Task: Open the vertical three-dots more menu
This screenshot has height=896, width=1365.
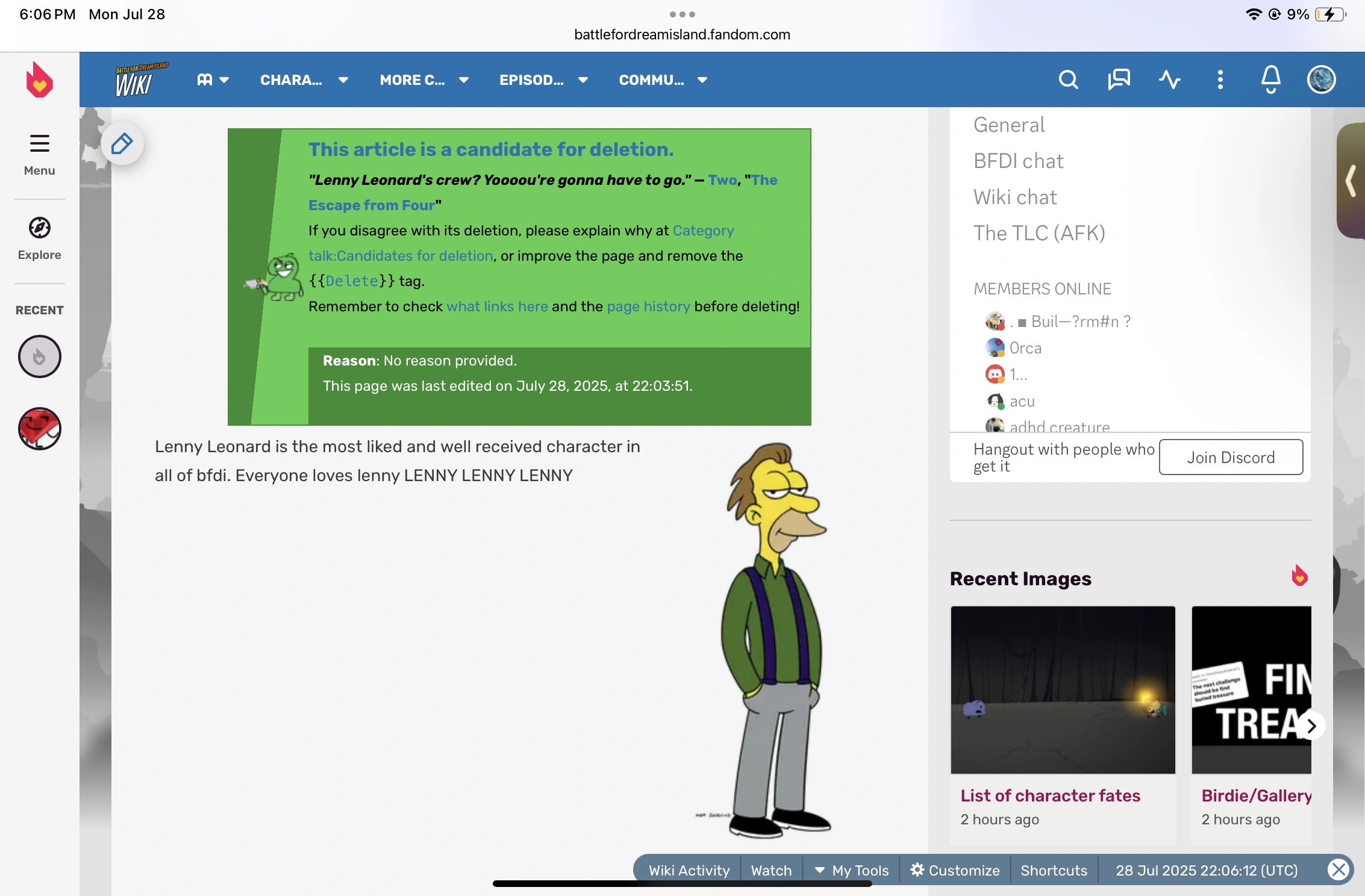Action: pos(1220,79)
